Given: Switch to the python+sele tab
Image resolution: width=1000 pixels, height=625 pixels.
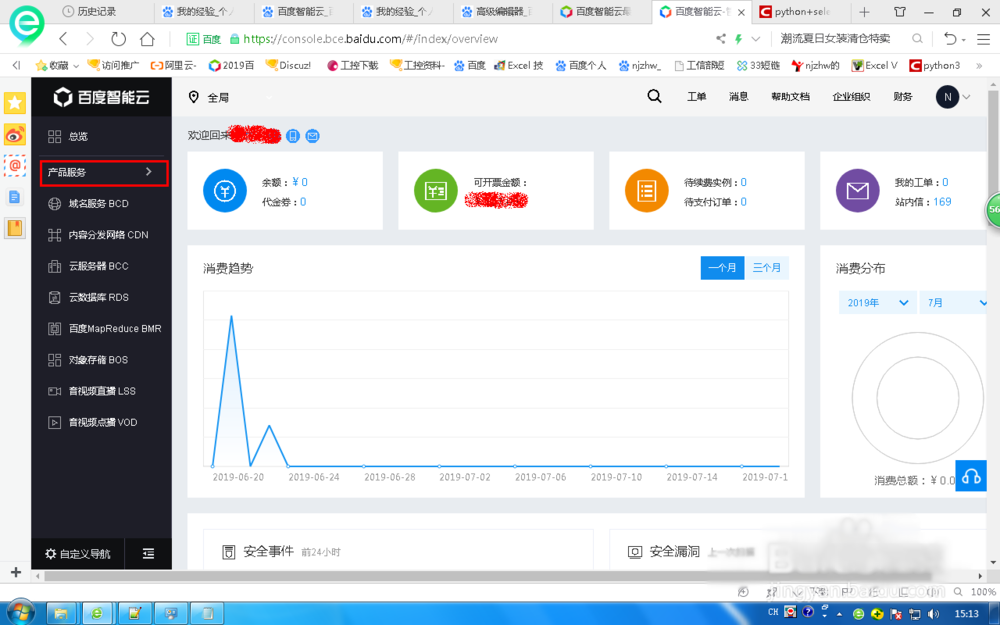Looking at the screenshot, I should point(802,11).
